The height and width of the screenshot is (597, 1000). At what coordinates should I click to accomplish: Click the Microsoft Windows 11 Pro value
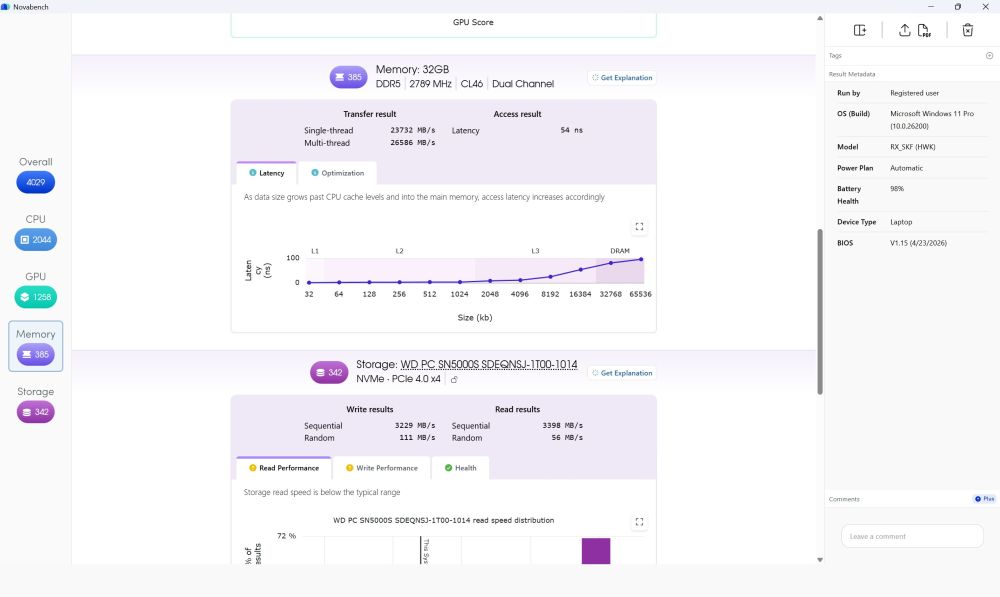932,120
